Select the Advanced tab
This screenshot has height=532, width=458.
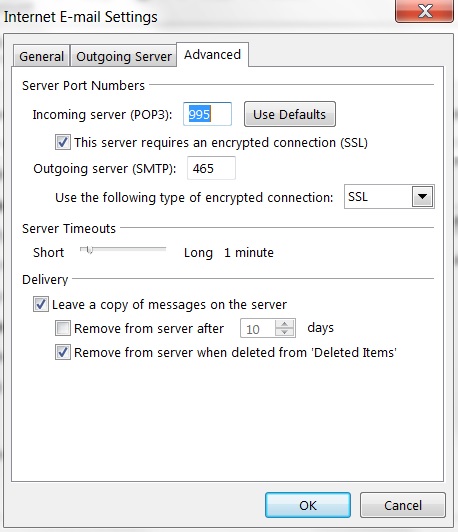[x=212, y=55]
